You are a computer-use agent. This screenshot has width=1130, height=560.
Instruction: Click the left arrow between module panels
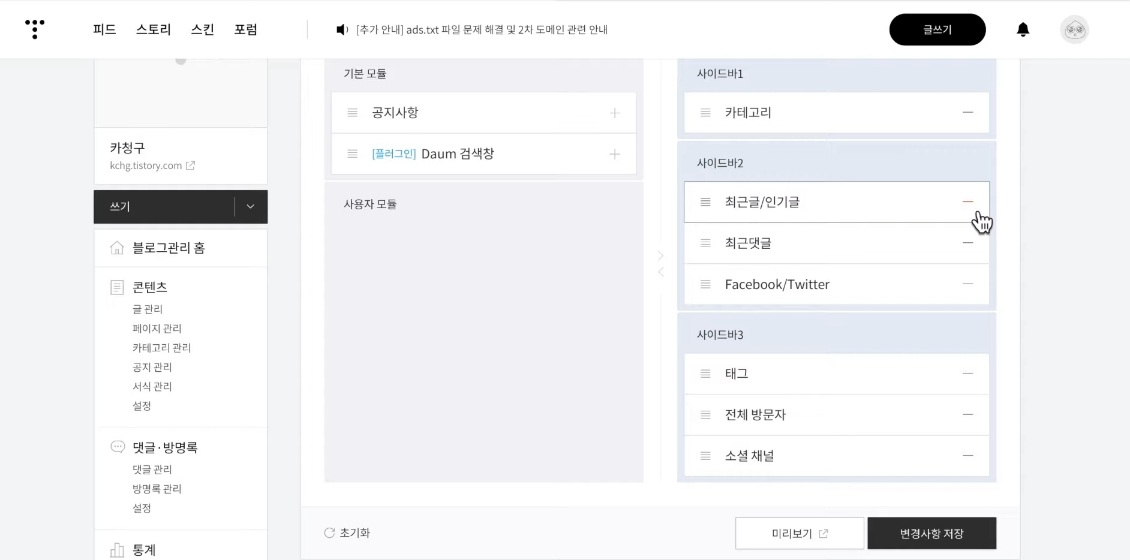tap(660, 272)
